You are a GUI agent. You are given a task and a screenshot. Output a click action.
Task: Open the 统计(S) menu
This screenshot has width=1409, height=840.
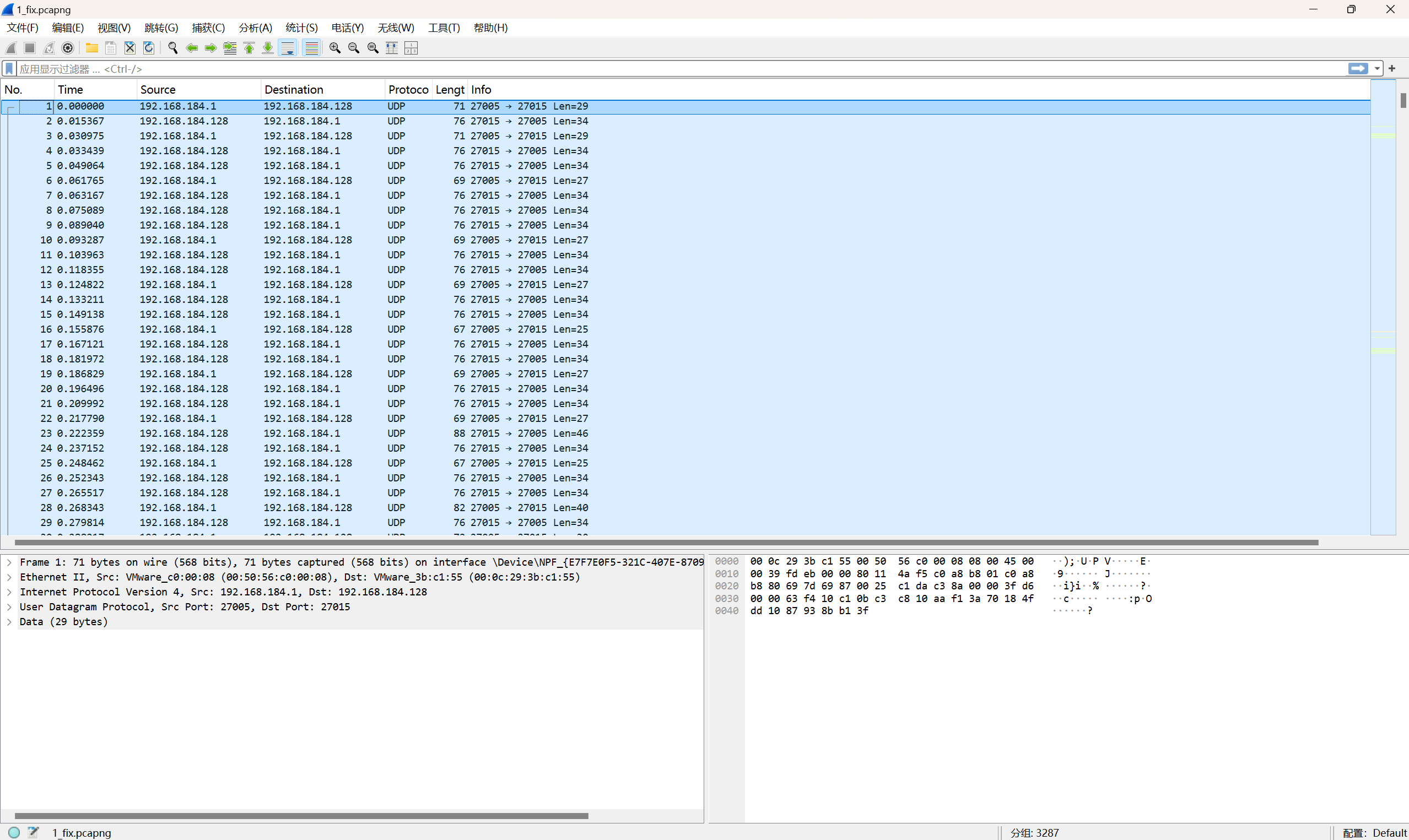pos(301,28)
